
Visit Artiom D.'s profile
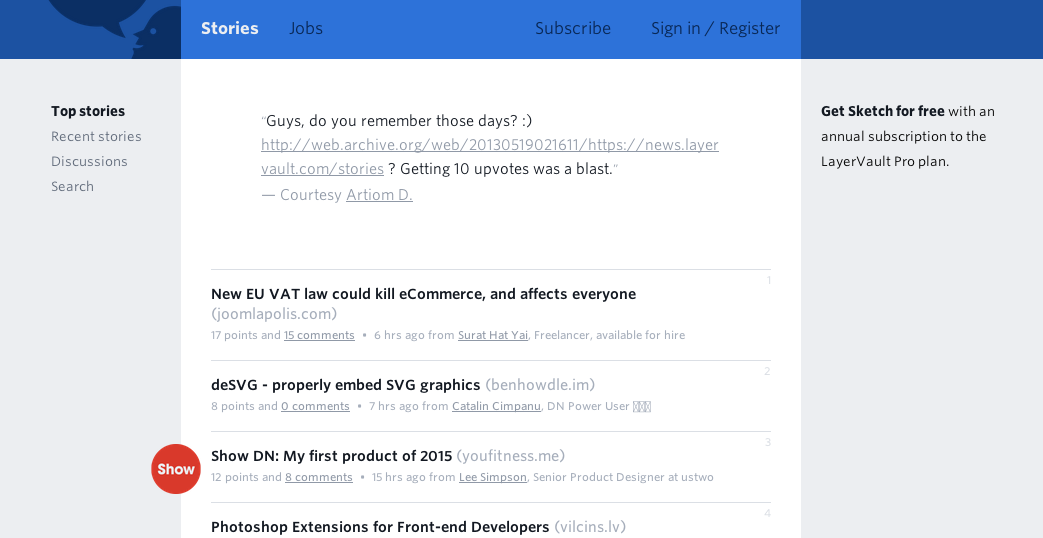pyautogui.click(x=379, y=195)
